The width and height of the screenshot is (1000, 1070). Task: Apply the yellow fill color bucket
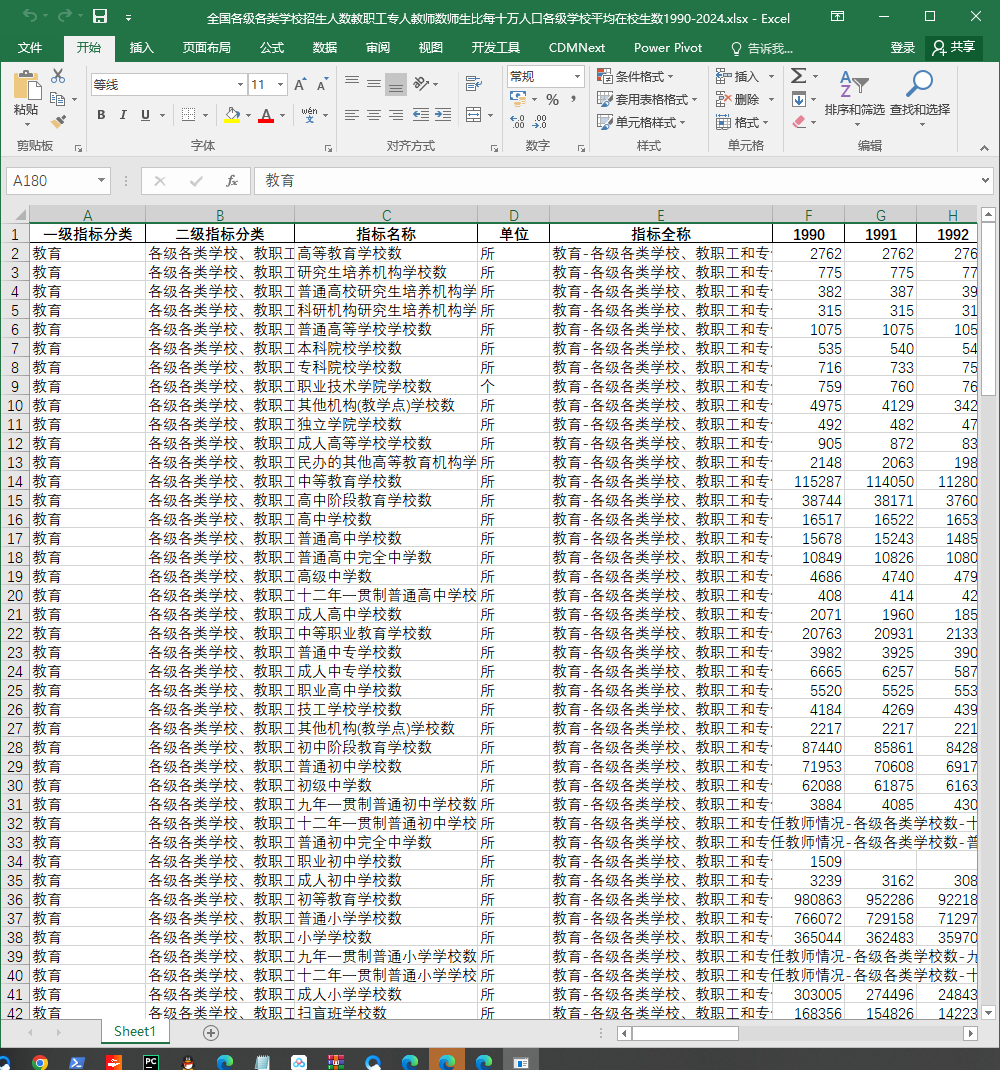[x=232, y=115]
